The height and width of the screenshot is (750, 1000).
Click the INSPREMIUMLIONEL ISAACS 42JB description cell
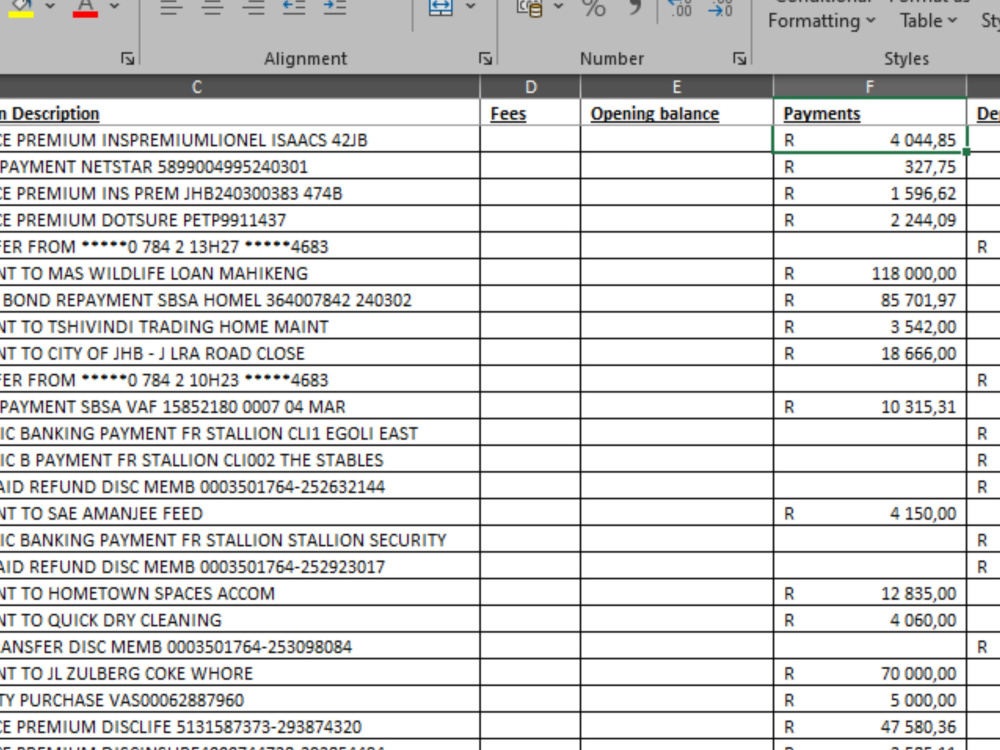pyautogui.click(x=239, y=140)
